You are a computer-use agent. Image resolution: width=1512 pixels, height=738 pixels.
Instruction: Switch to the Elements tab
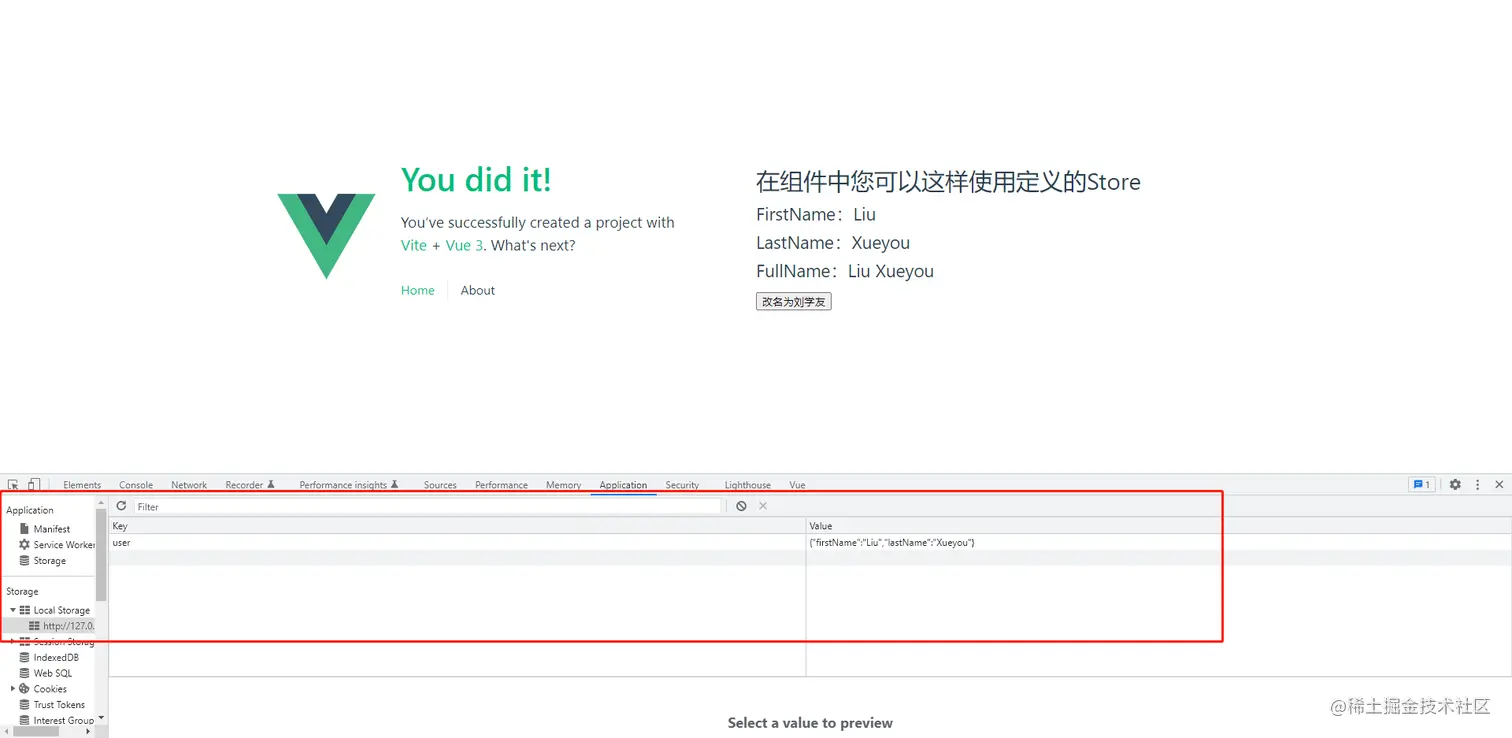click(x=82, y=485)
